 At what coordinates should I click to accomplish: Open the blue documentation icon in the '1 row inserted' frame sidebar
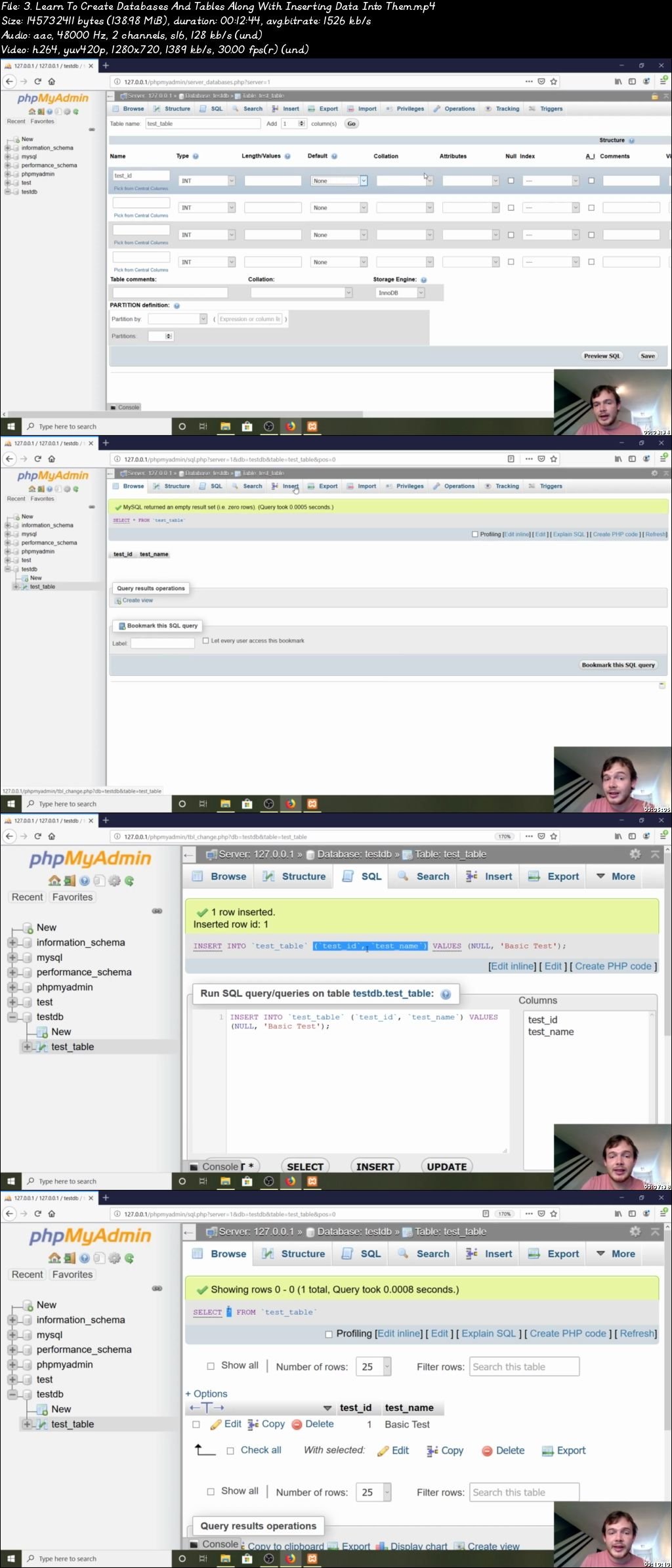pos(85,881)
